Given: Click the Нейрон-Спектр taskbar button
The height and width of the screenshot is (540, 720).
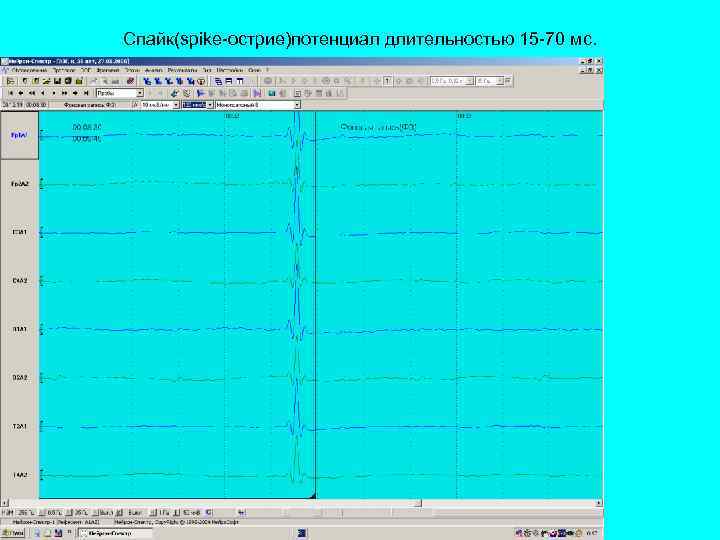Looking at the screenshot, I should [x=115, y=534].
